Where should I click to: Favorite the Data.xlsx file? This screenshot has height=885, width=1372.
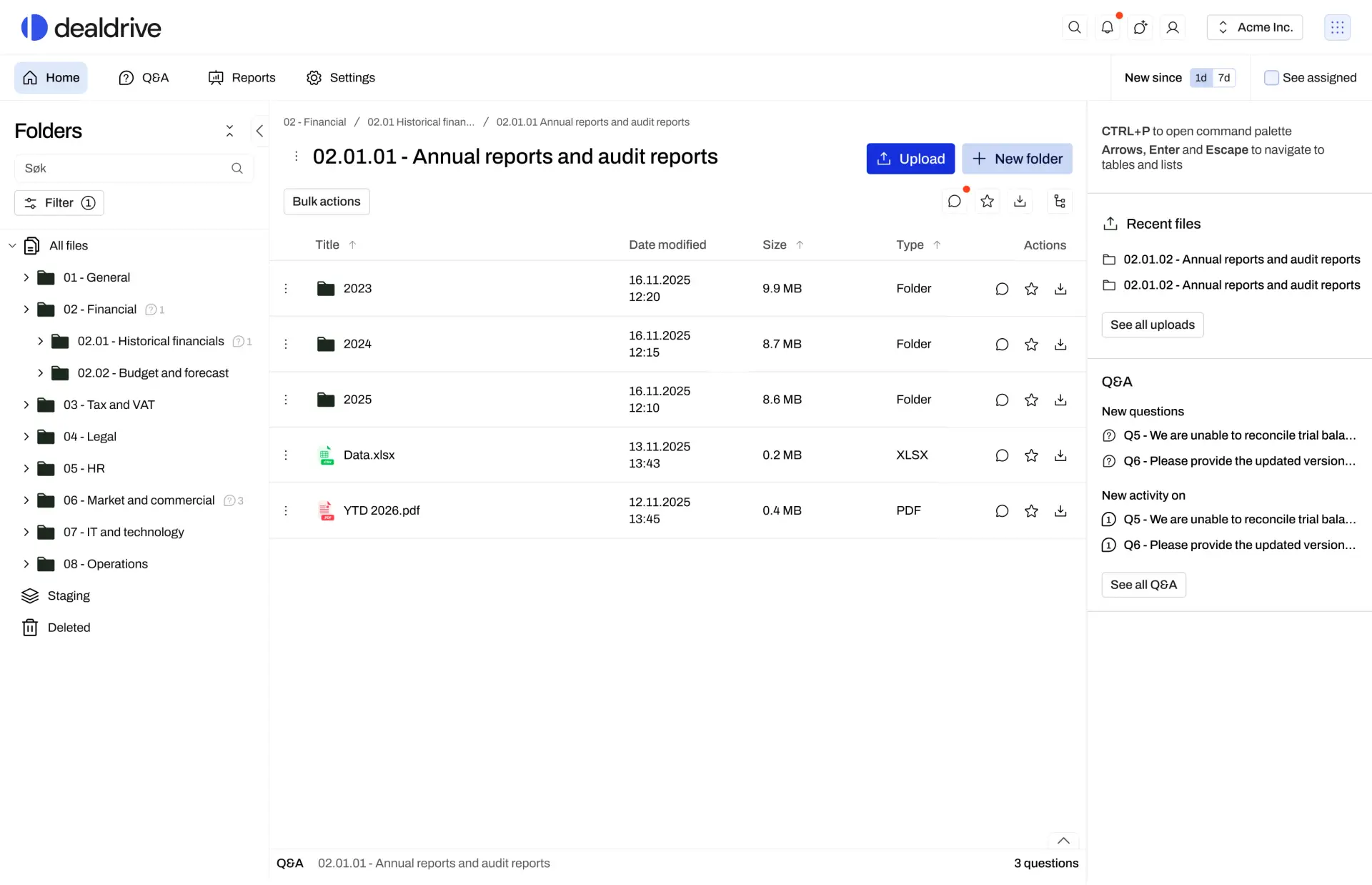click(x=1031, y=455)
